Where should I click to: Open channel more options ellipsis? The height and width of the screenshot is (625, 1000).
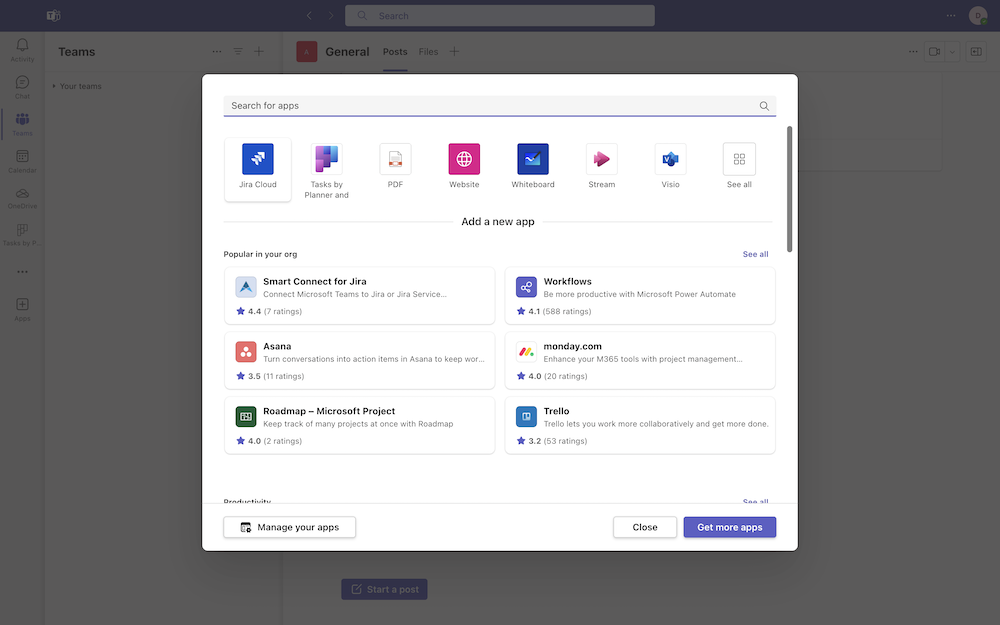pyautogui.click(x=913, y=52)
